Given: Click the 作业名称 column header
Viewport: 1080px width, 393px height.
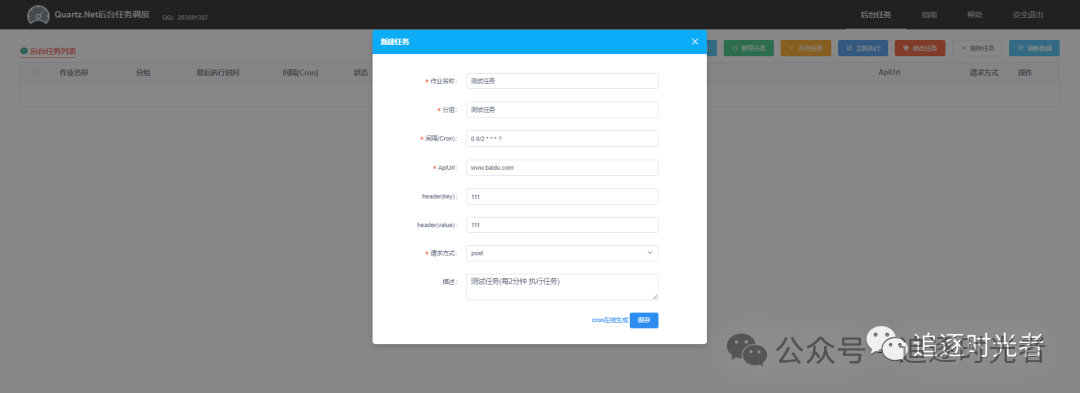Looking at the screenshot, I should (74, 72).
